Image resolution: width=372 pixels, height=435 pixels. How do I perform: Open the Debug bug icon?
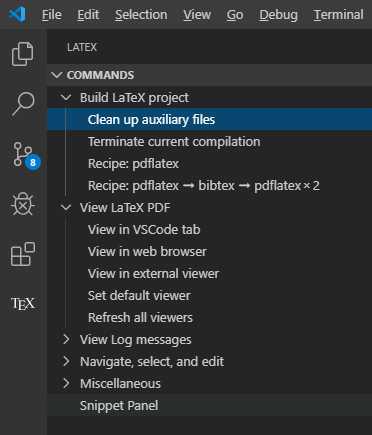pos(23,204)
